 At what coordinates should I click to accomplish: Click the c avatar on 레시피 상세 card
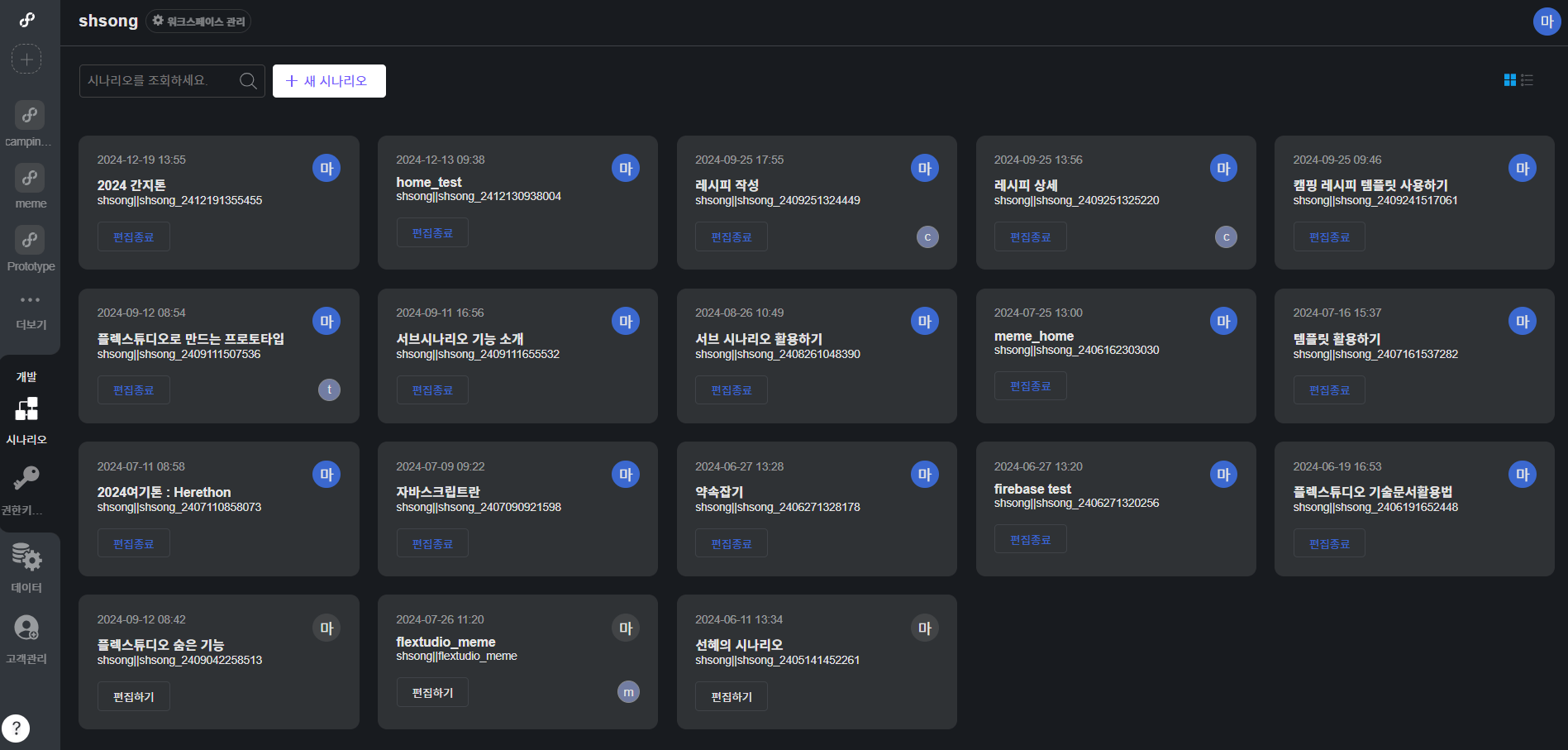coord(1226,237)
